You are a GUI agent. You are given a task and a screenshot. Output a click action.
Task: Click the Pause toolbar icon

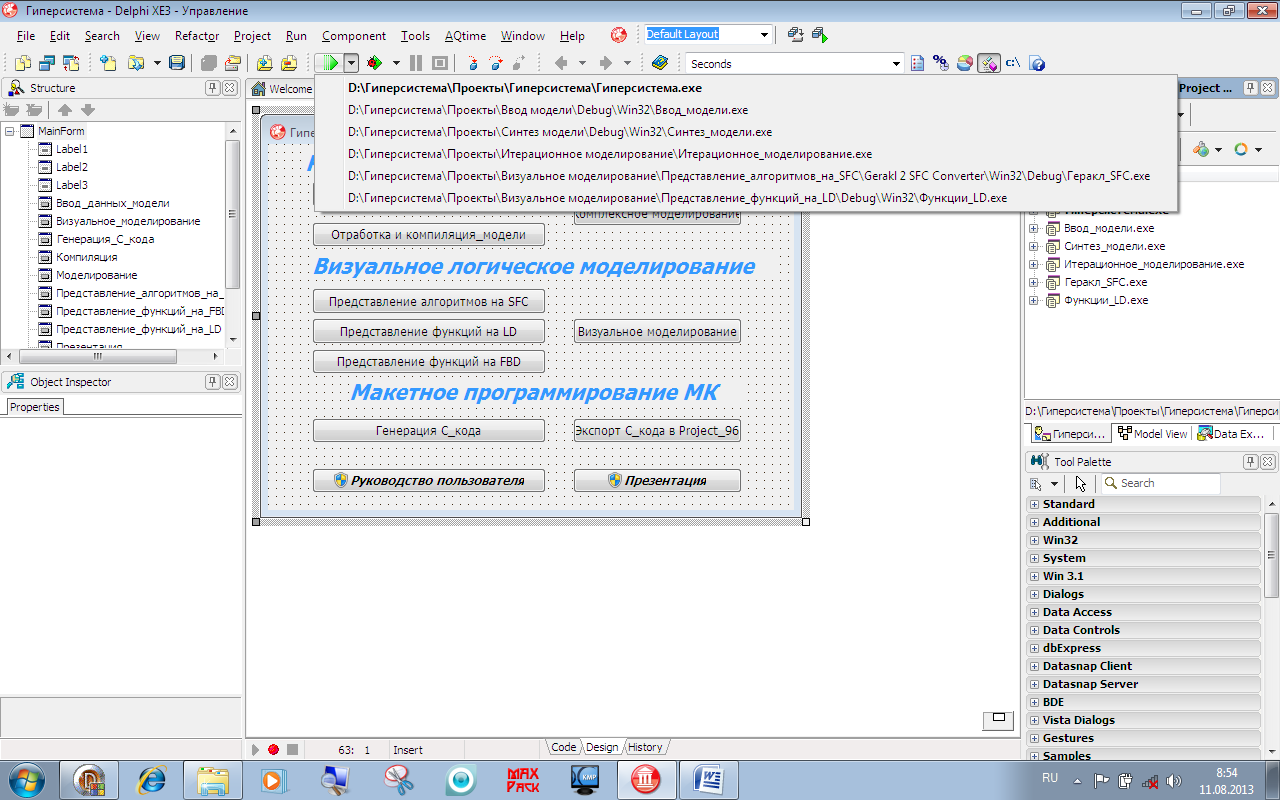(415, 63)
